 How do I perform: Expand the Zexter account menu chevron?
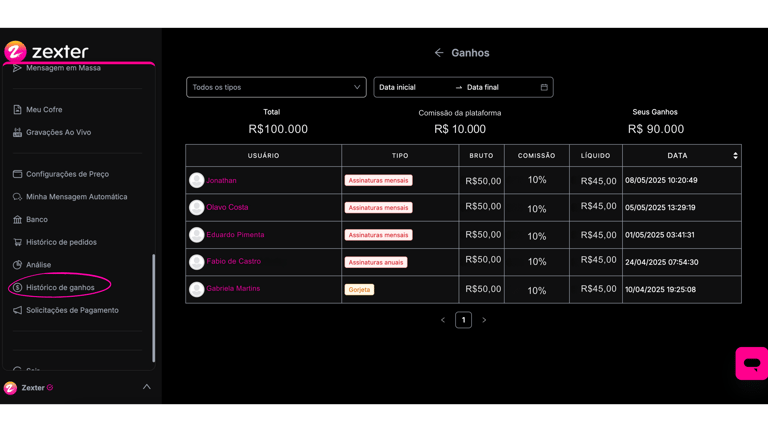coord(146,387)
